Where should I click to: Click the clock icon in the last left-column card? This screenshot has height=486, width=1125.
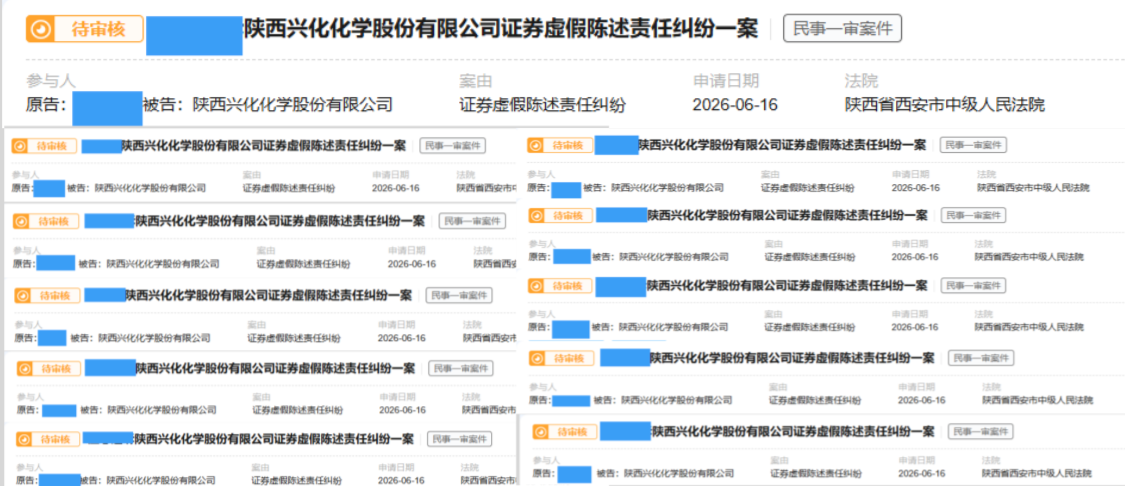pos(24,439)
